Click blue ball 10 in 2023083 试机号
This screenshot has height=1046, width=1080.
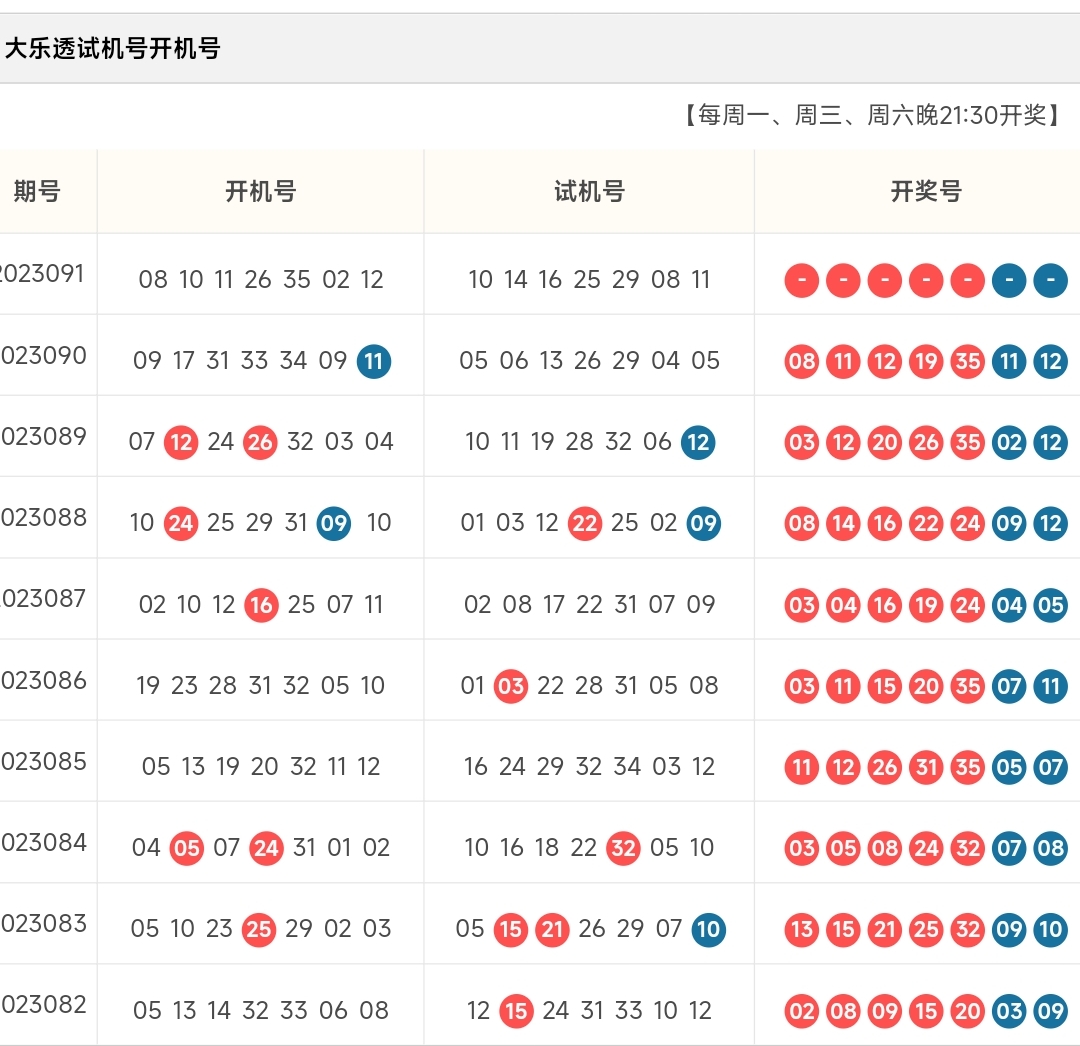(709, 930)
